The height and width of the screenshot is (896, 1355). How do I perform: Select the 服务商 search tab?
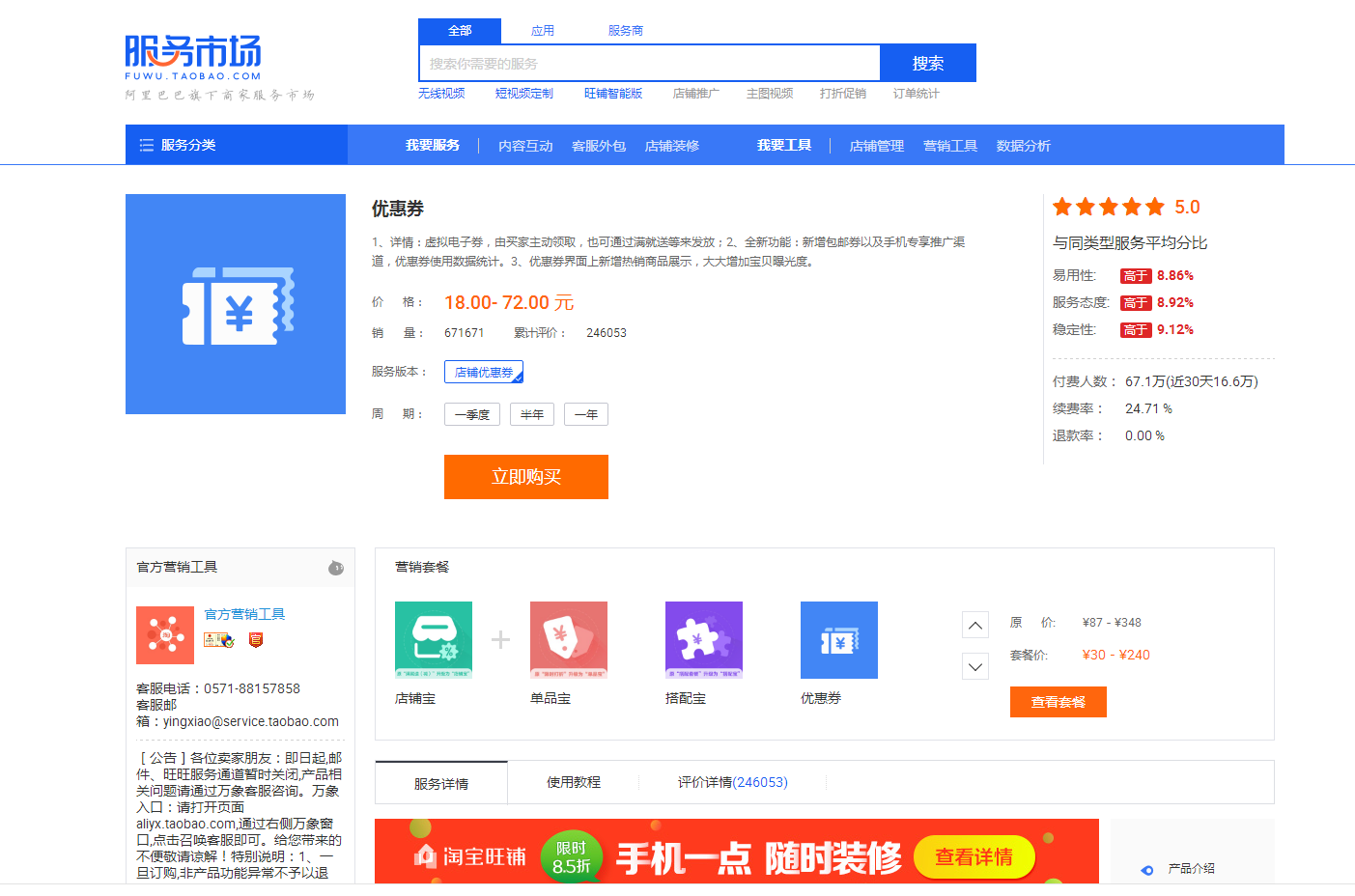tap(626, 31)
